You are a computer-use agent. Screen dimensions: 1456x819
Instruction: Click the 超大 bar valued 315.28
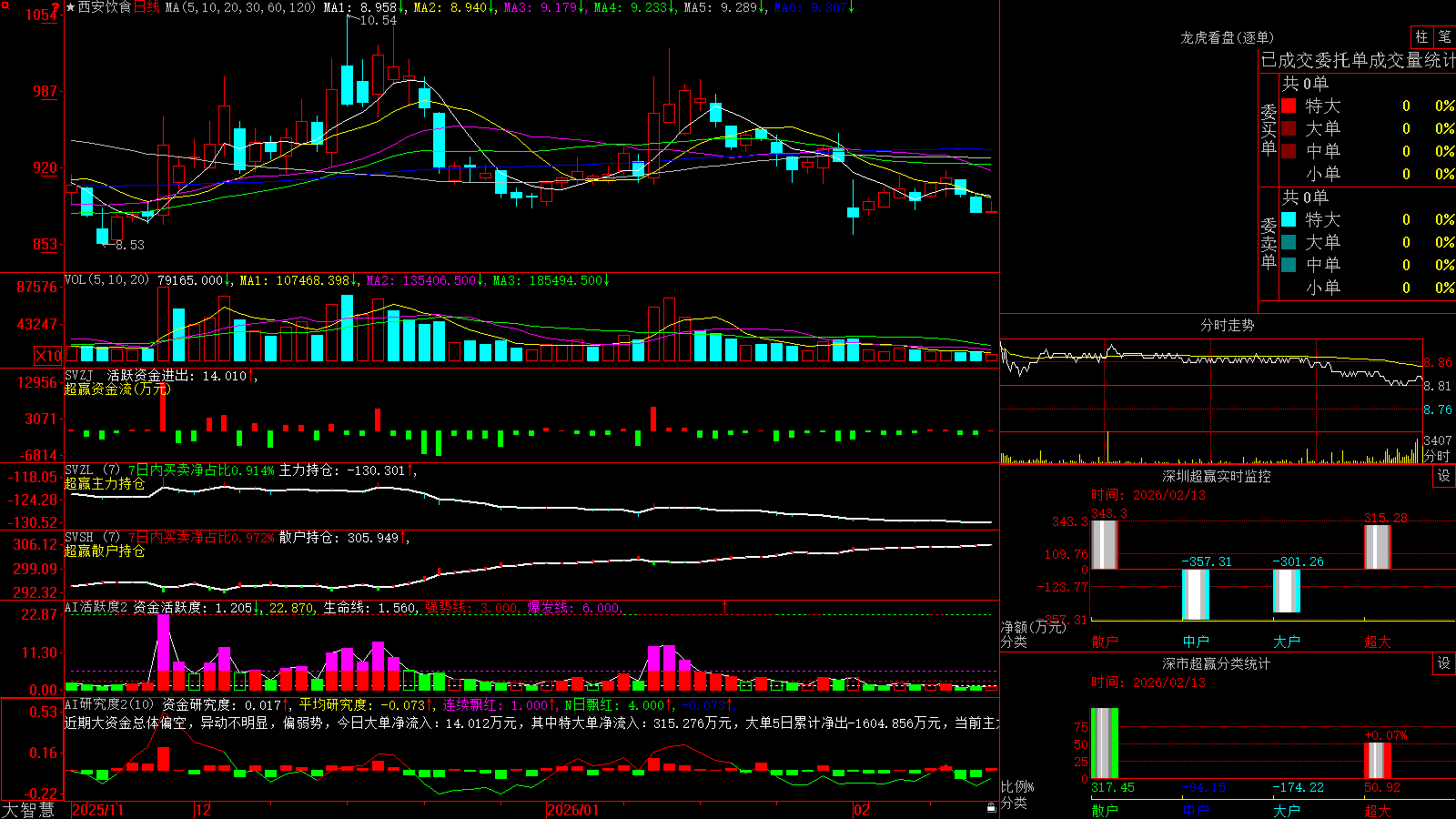(1378, 547)
